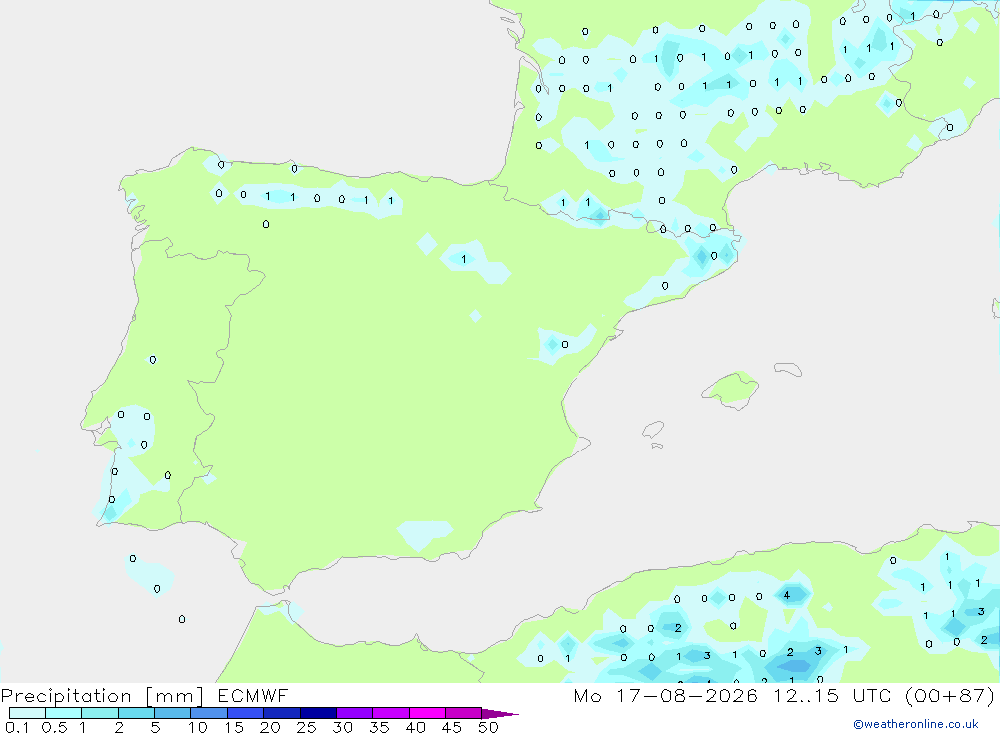Click the 30–35 mm violet legend swatch

coord(355,713)
